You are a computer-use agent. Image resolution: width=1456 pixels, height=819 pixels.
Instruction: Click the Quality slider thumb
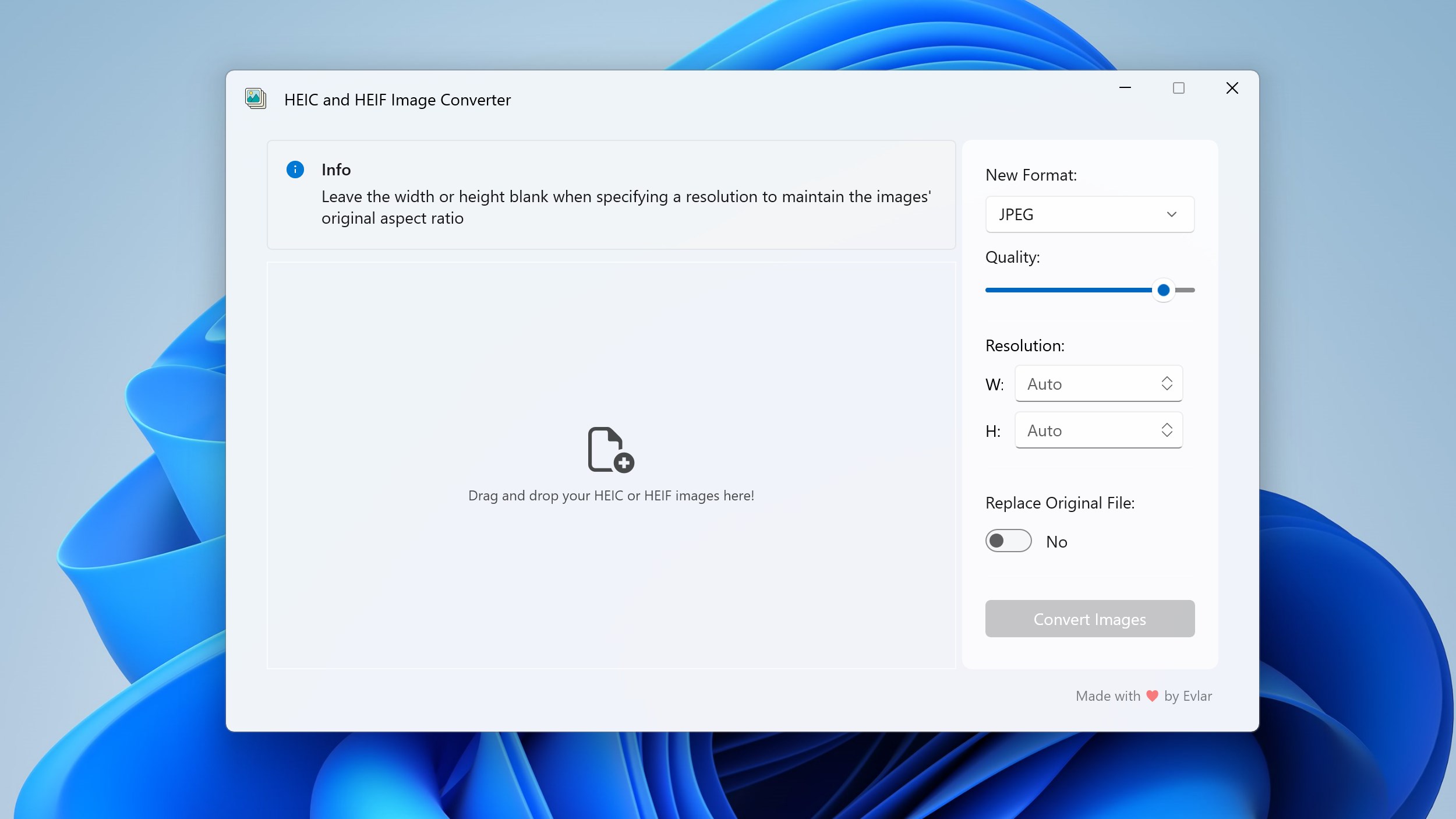coord(1163,290)
